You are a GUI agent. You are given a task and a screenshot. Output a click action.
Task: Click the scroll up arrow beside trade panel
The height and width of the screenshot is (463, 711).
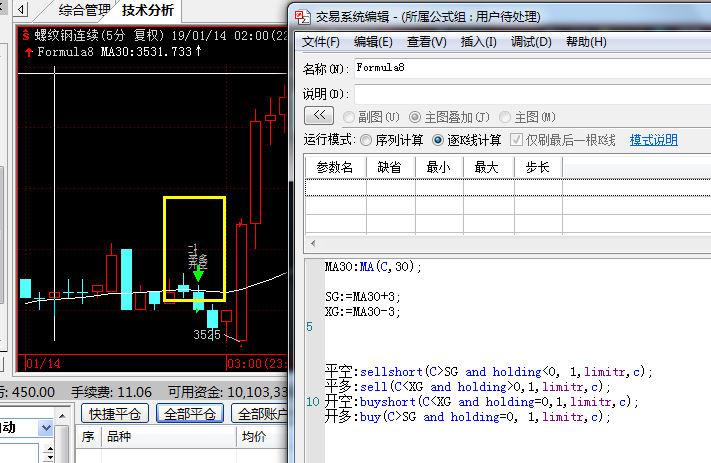pos(62,415)
